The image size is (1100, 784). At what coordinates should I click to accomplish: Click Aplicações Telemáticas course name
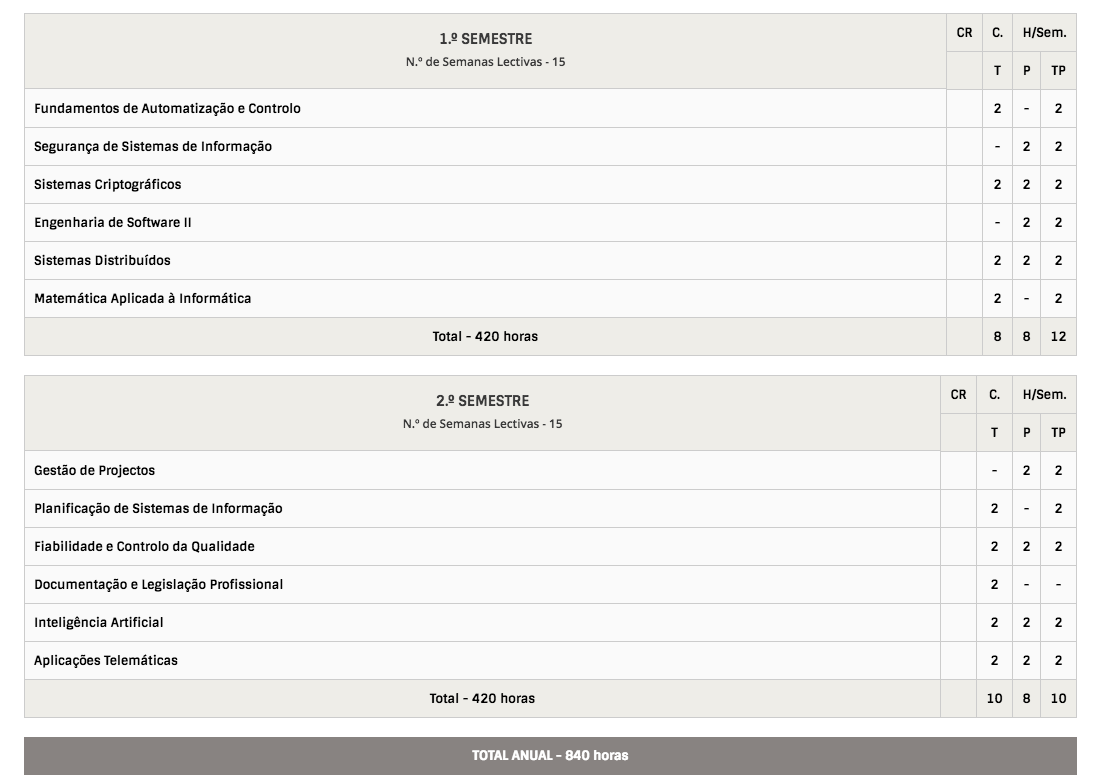click(x=106, y=660)
